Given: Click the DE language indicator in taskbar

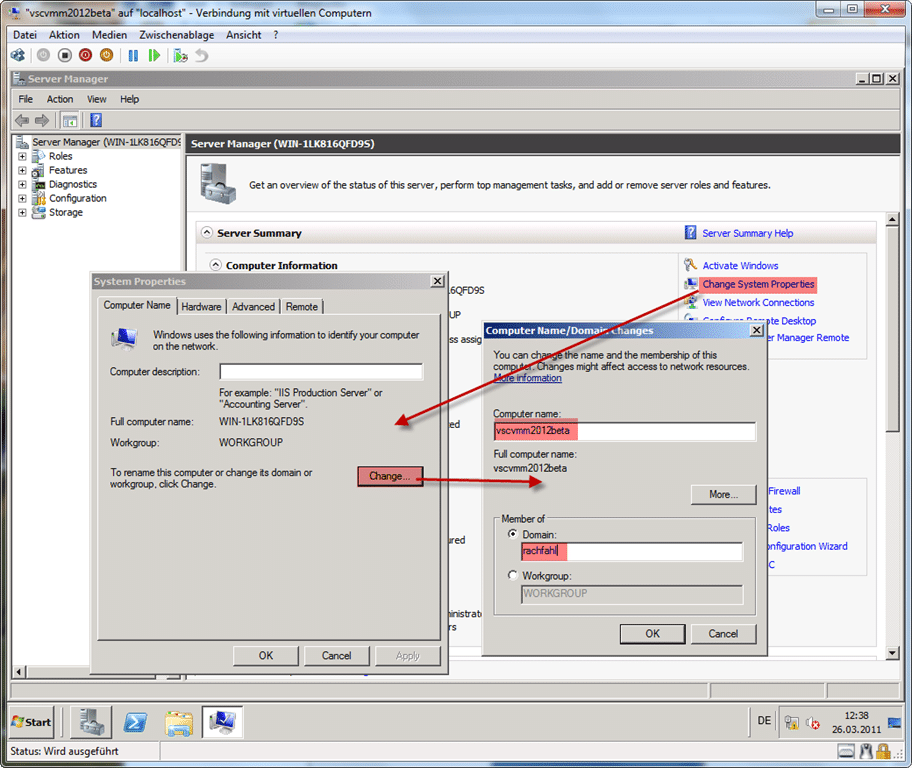Looking at the screenshot, I should 764,721.
